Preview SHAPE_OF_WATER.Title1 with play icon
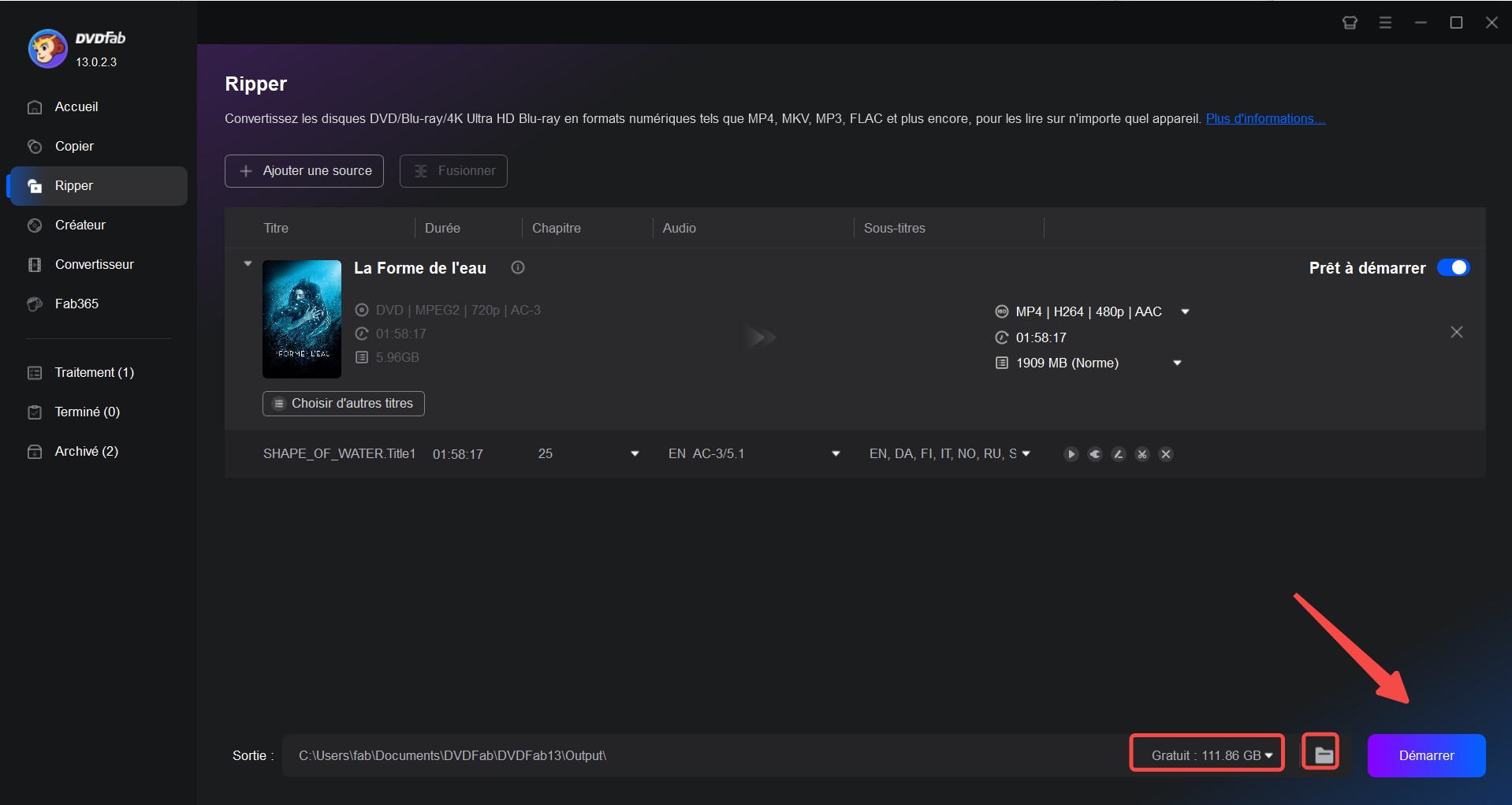The width and height of the screenshot is (1512, 805). click(x=1071, y=454)
